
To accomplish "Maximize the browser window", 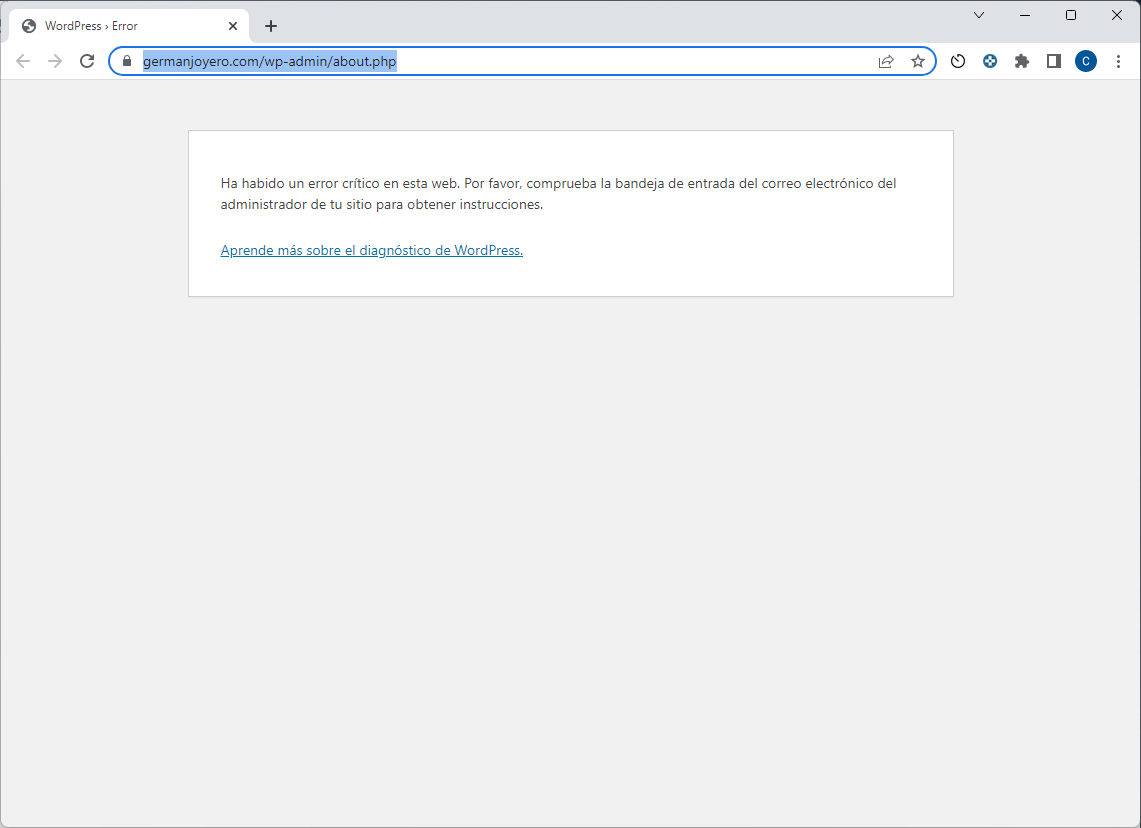I will (1070, 15).
